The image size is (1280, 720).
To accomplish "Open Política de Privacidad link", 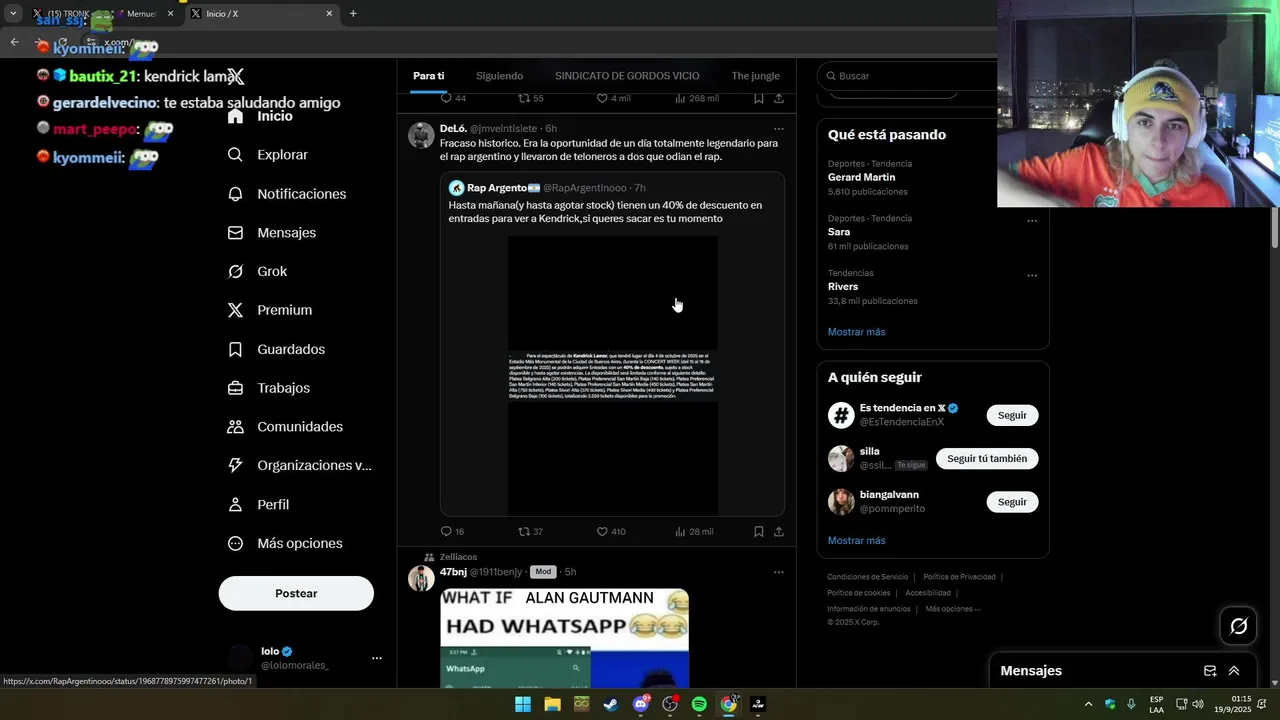I will coord(959,577).
